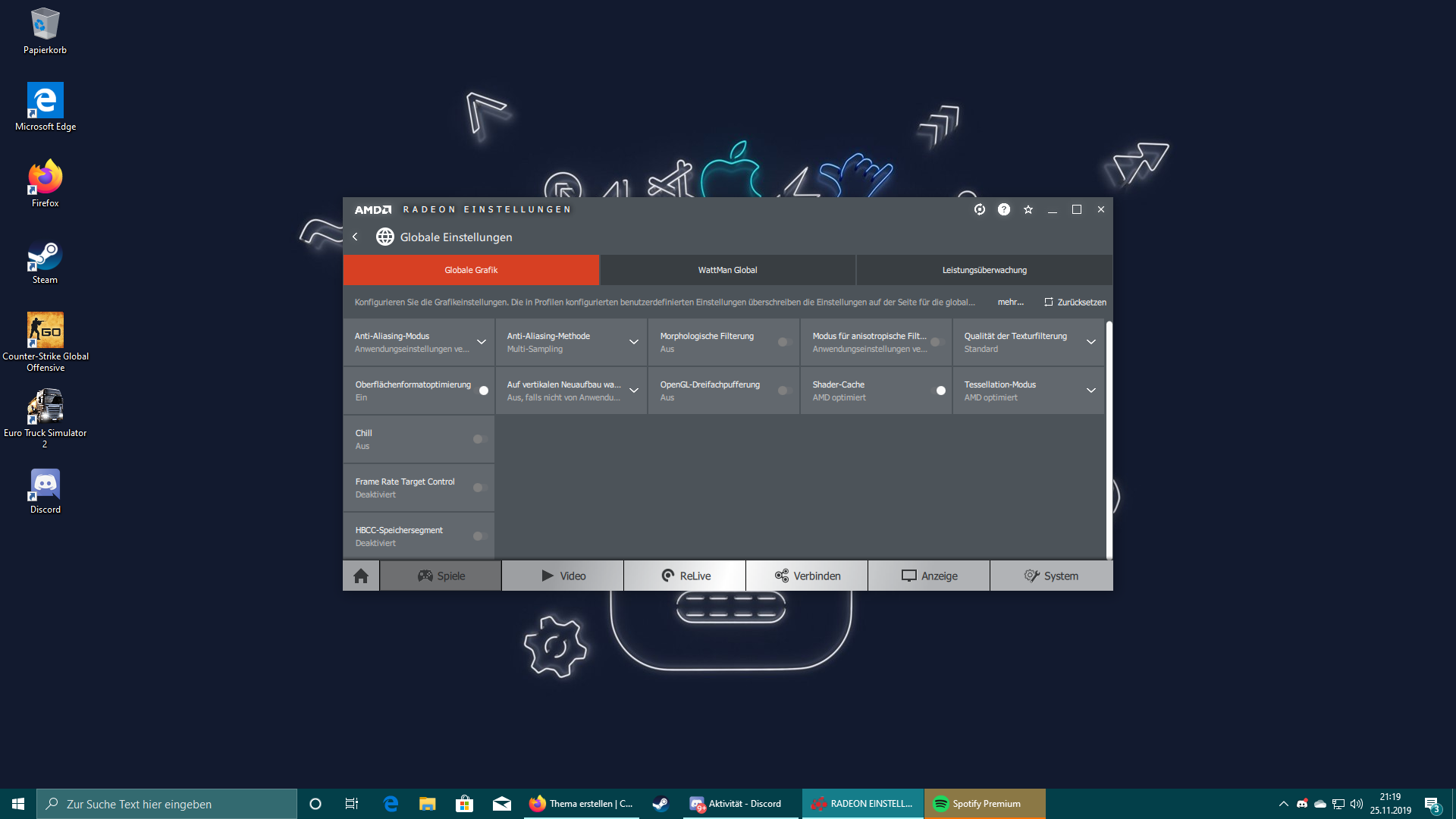Open Spotify Premium from the taskbar

[984, 804]
